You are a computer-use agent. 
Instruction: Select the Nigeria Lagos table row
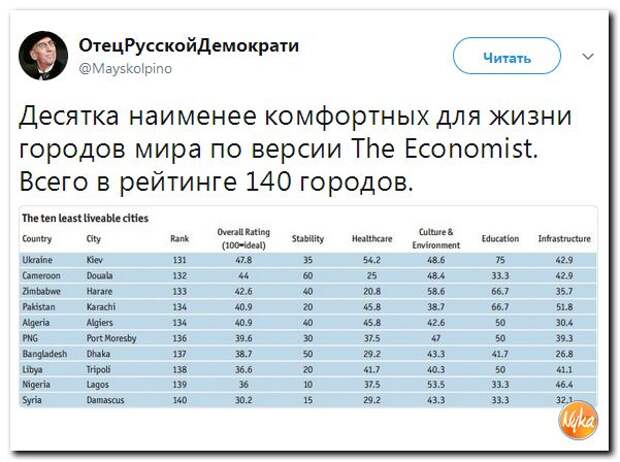(308, 384)
